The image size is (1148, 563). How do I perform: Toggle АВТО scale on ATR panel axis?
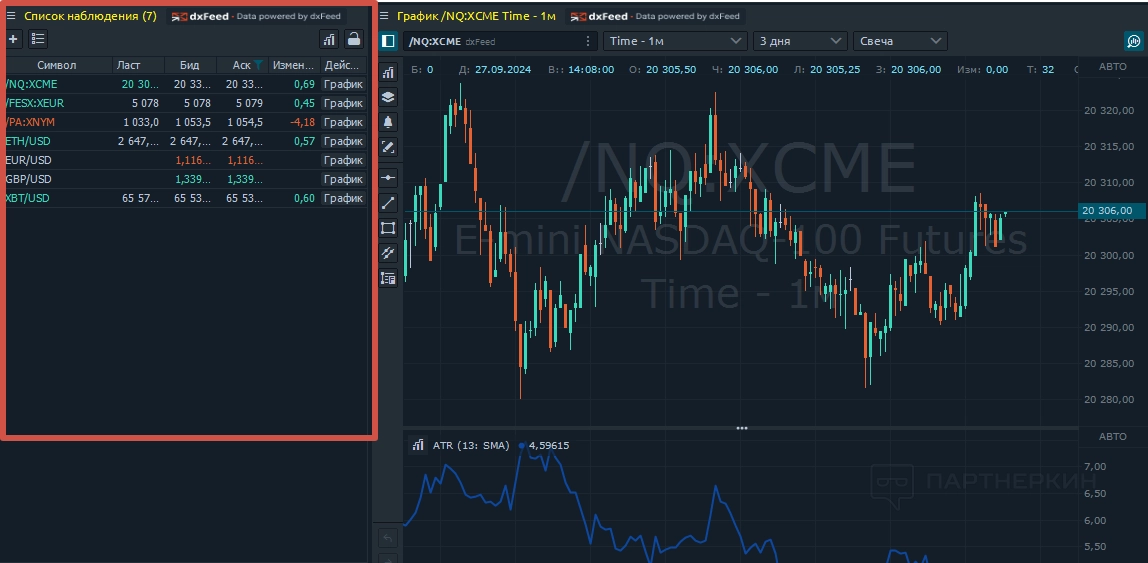click(x=1113, y=437)
